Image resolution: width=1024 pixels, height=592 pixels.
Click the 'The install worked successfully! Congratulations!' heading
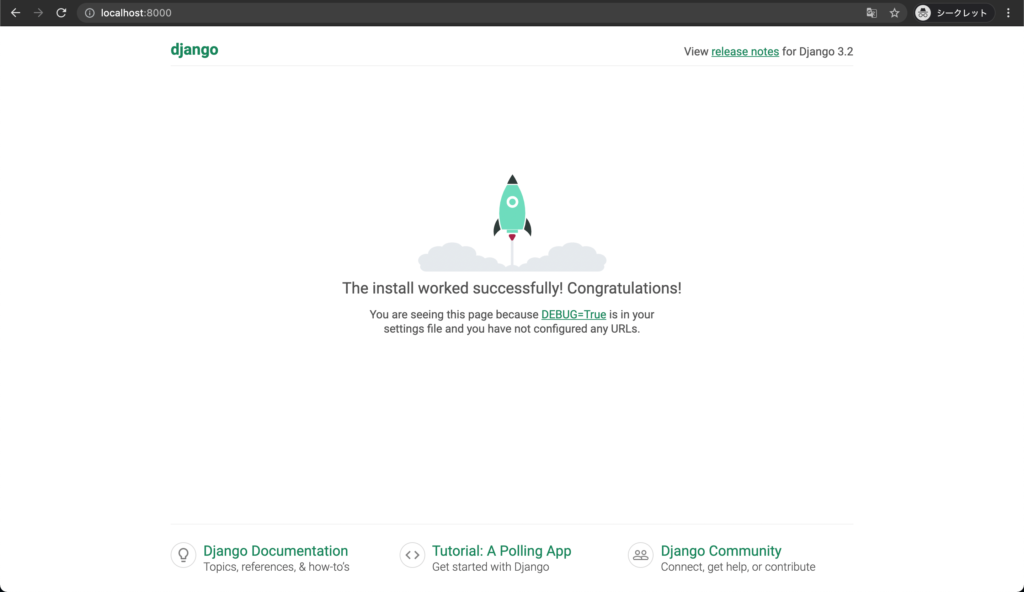point(512,288)
